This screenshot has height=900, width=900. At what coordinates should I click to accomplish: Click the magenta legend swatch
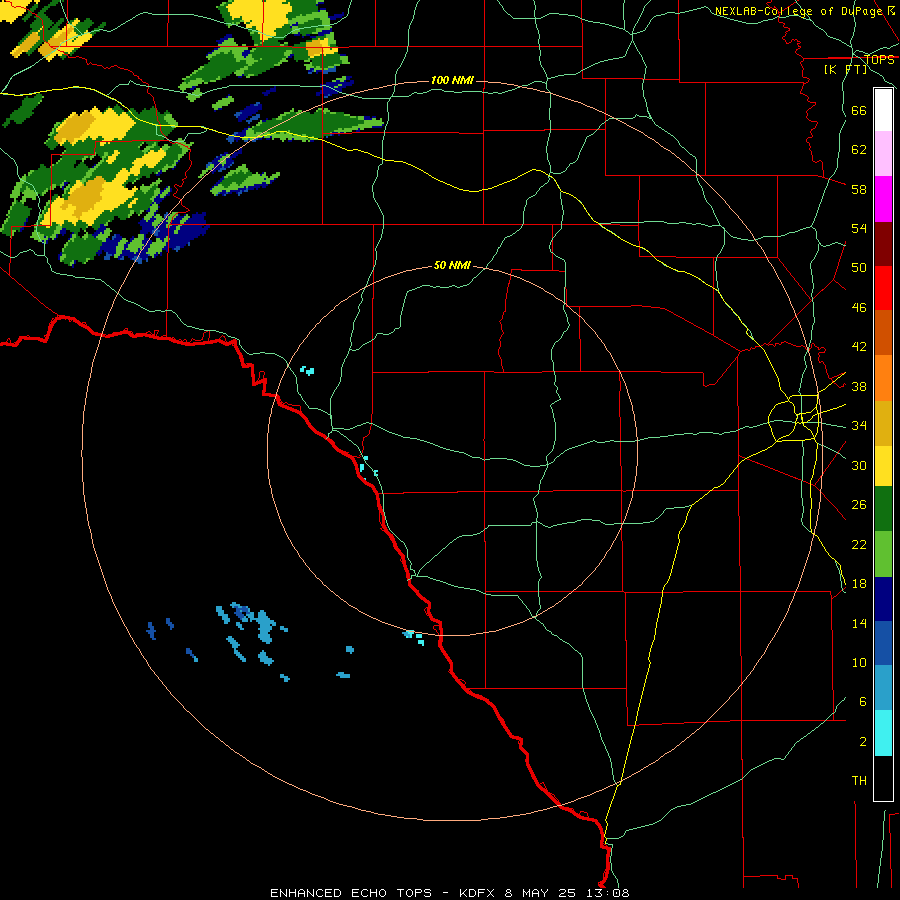tap(883, 199)
